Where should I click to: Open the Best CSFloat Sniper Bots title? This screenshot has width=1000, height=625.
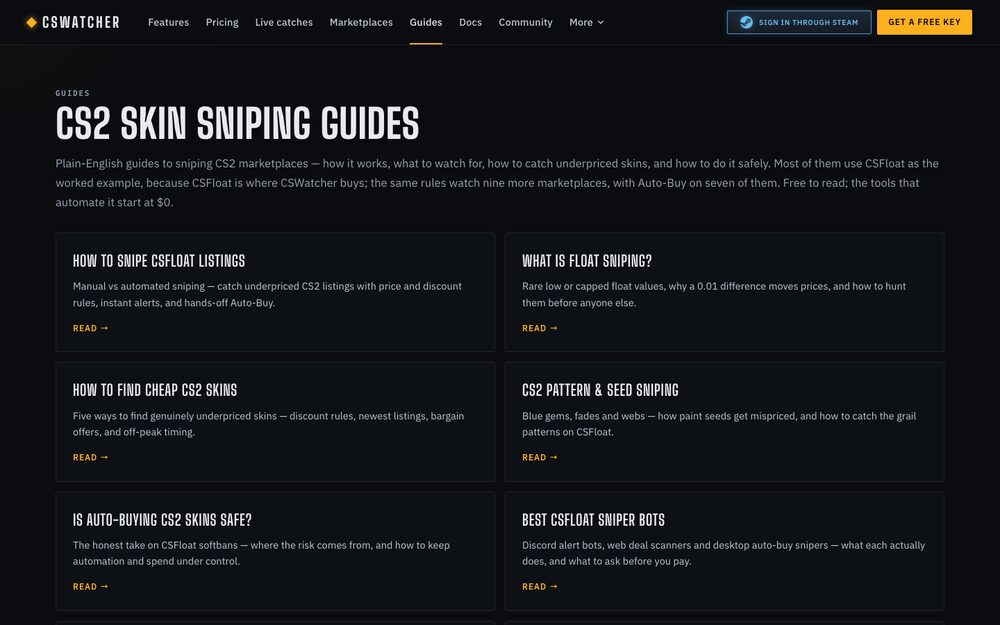coord(593,520)
